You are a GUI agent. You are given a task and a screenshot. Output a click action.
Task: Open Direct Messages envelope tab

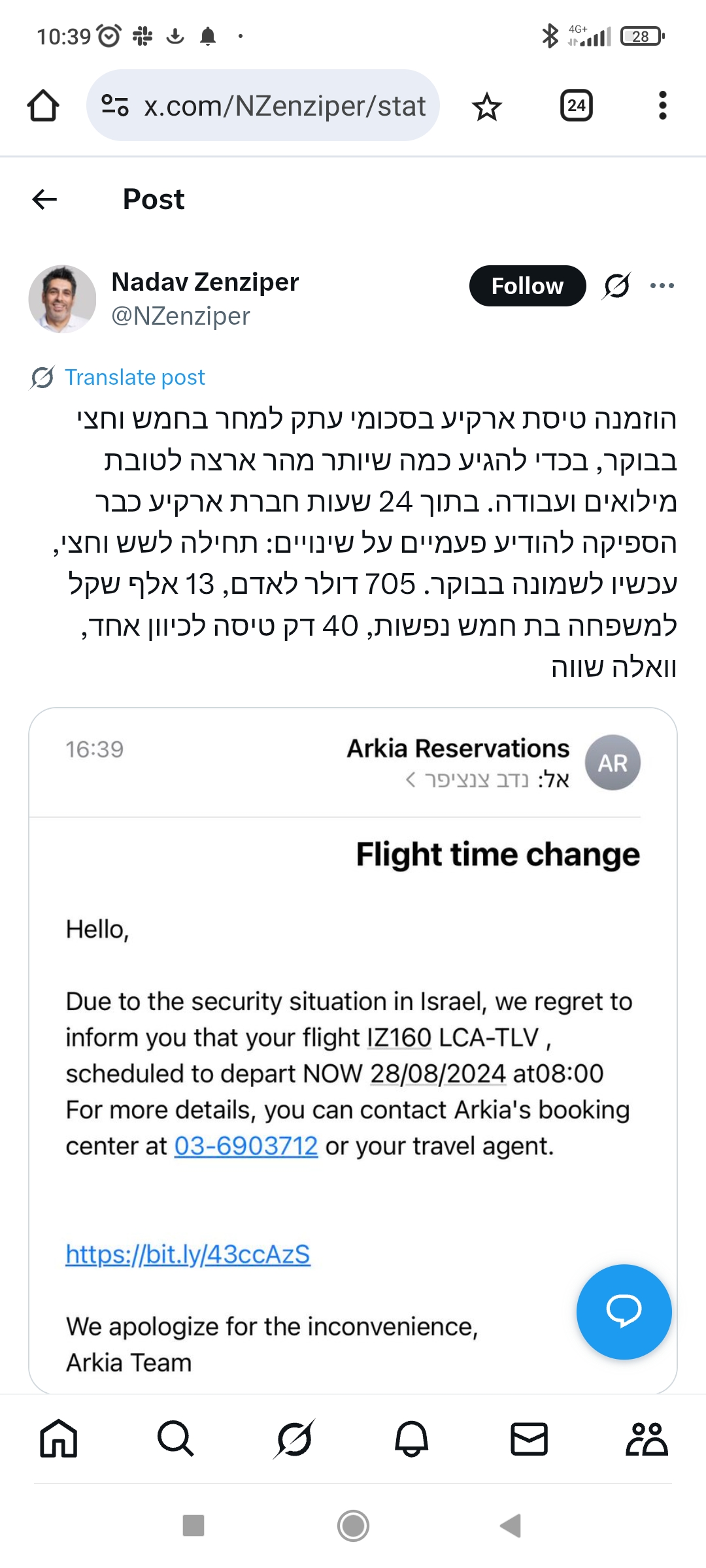coord(529,1439)
